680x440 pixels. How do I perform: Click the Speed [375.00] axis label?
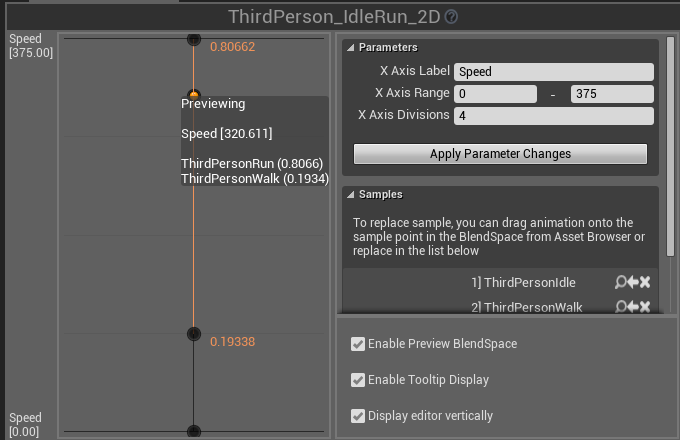coord(31,46)
